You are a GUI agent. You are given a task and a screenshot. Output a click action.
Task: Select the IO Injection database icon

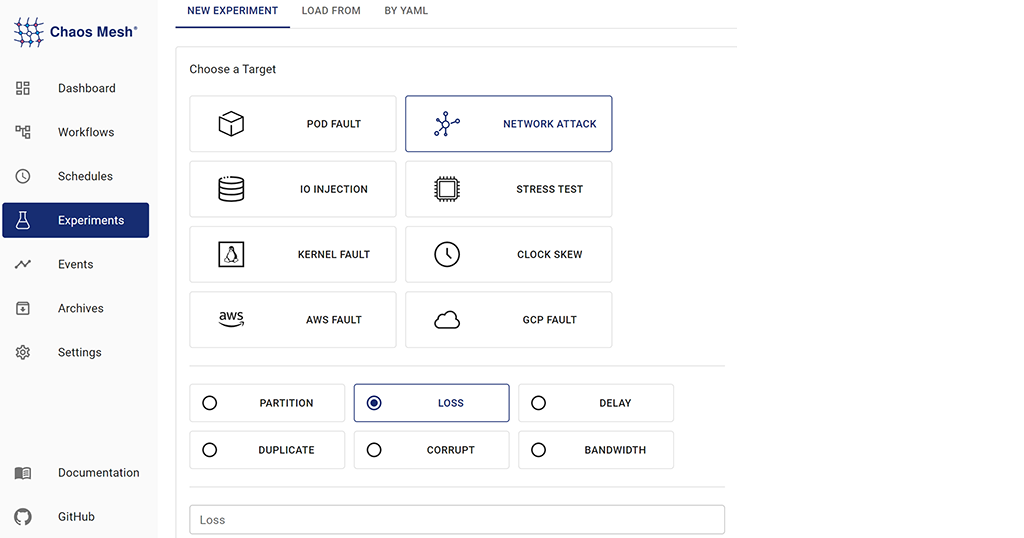(x=231, y=189)
